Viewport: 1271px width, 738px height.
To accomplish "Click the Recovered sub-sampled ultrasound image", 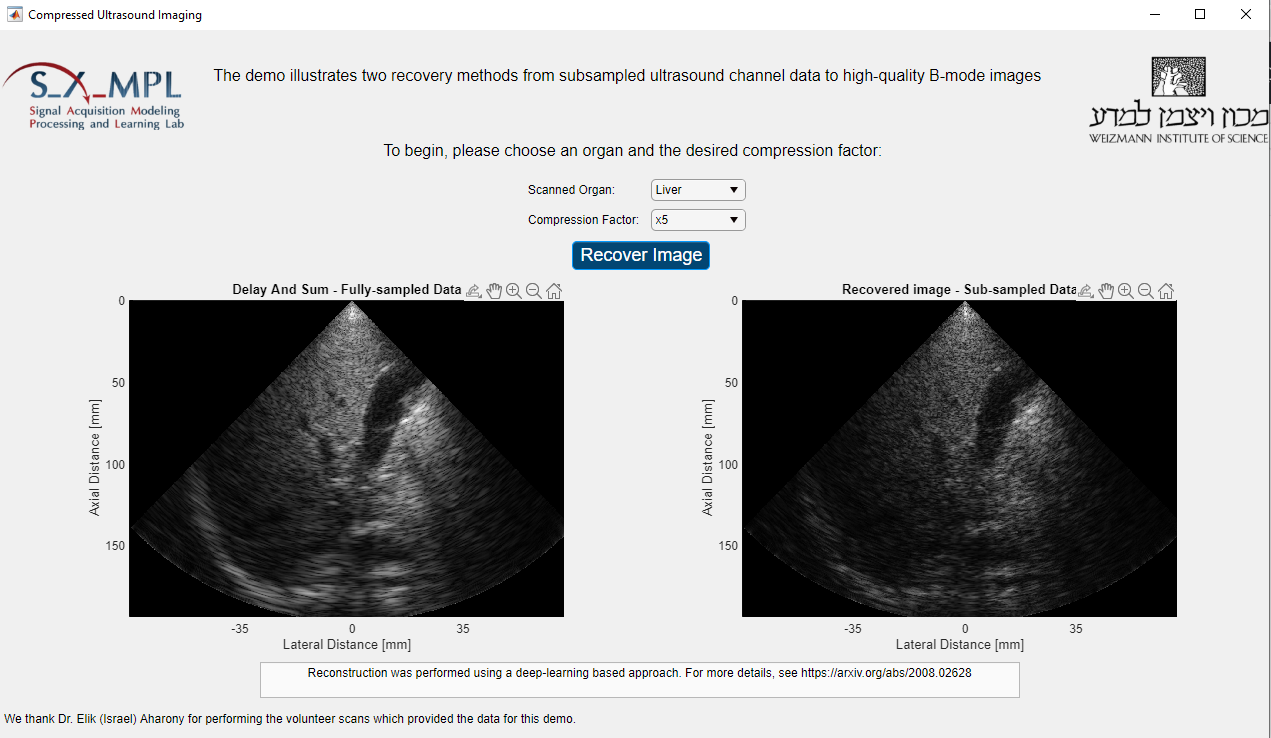I will click(x=959, y=458).
